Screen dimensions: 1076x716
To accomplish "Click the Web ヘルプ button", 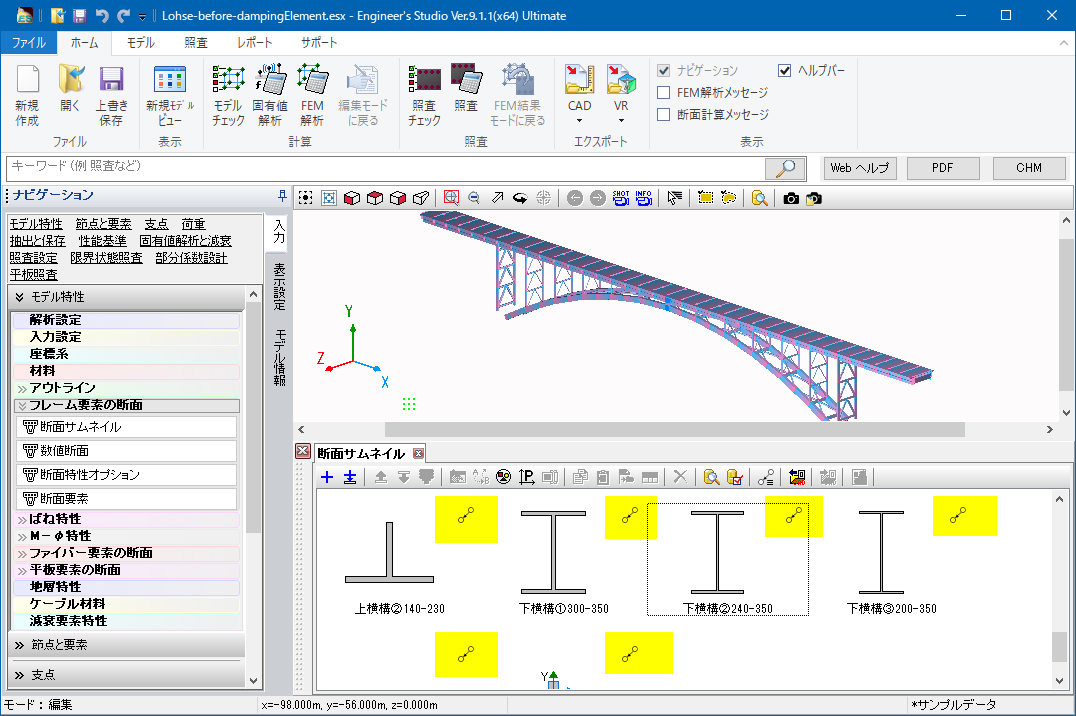I will [859, 168].
